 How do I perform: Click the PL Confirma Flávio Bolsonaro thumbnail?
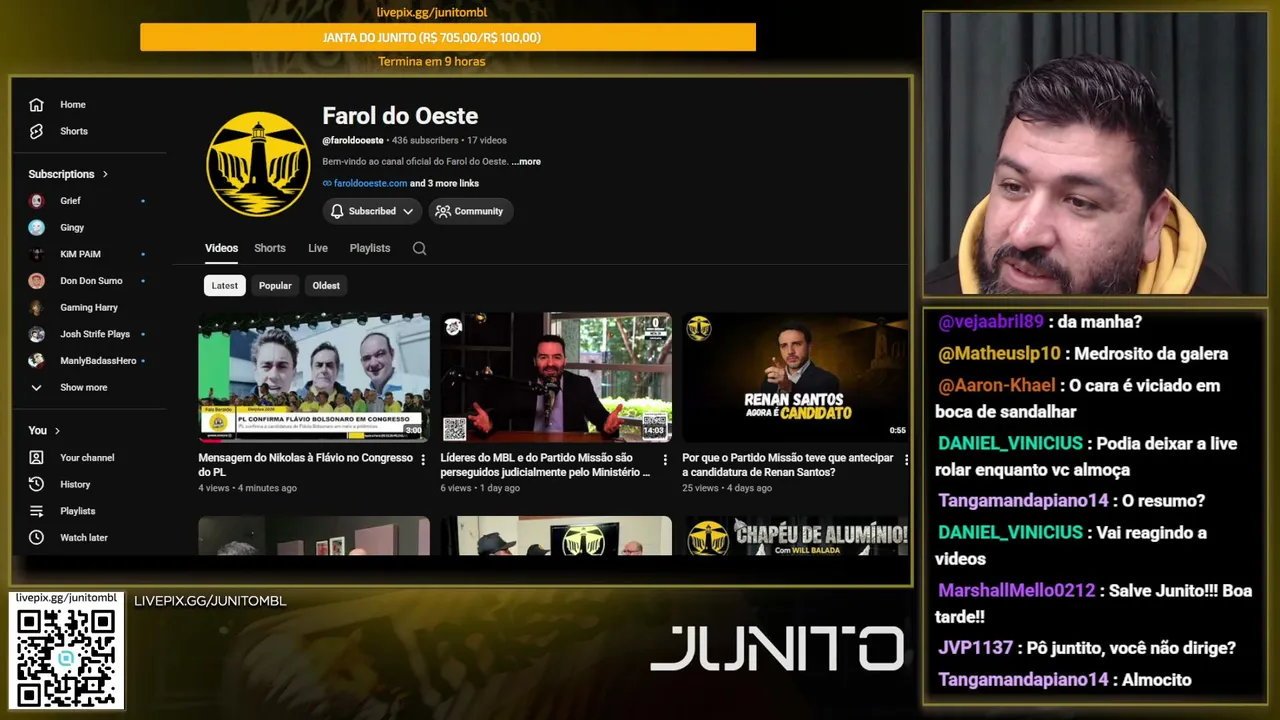(314, 378)
